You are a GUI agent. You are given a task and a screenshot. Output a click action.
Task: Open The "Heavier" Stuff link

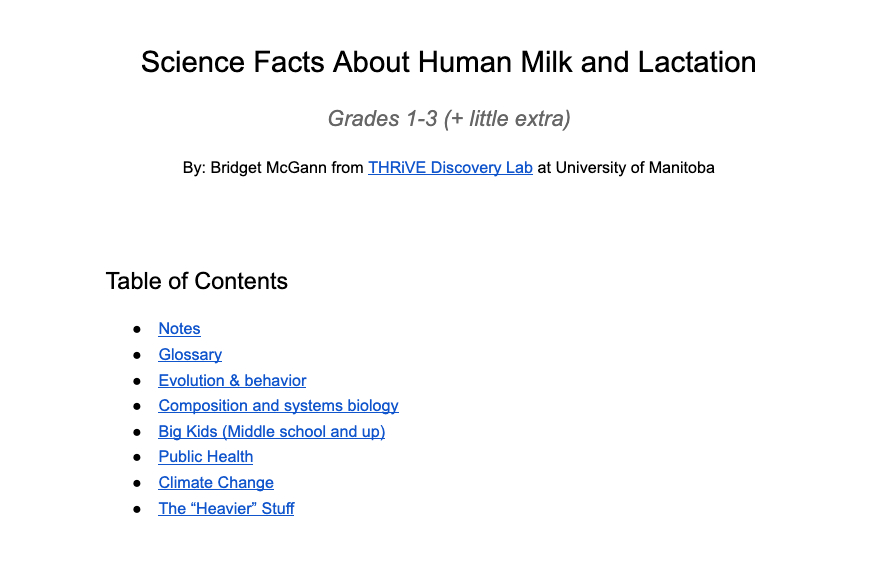coord(226,508)
